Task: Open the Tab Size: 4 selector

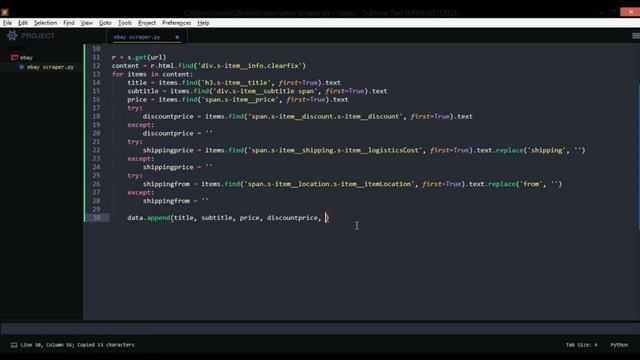Action: click(581, 345)
